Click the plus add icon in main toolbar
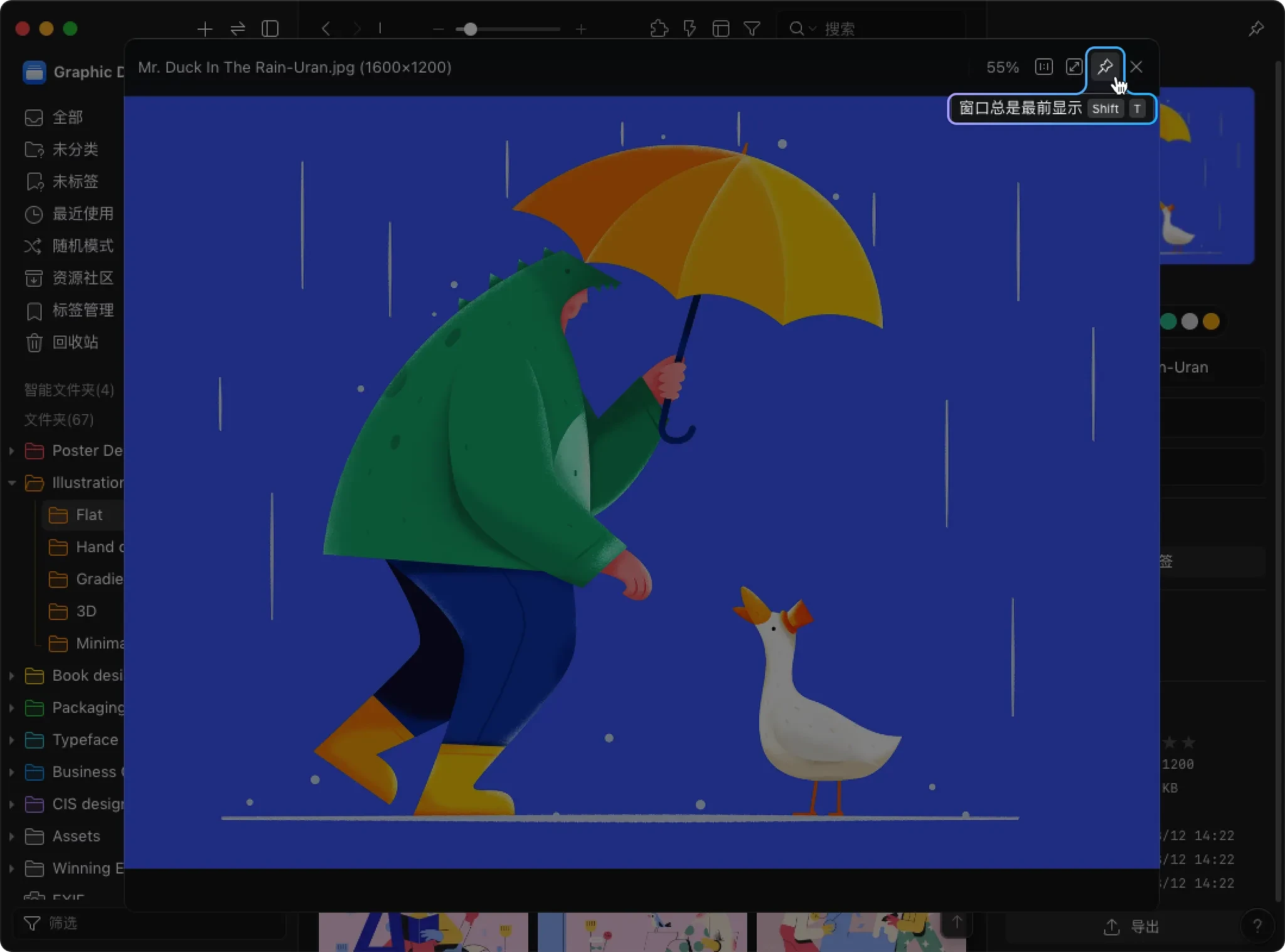Image resolution: width=1285 pixels, height=952 pixels. [205, 29]
